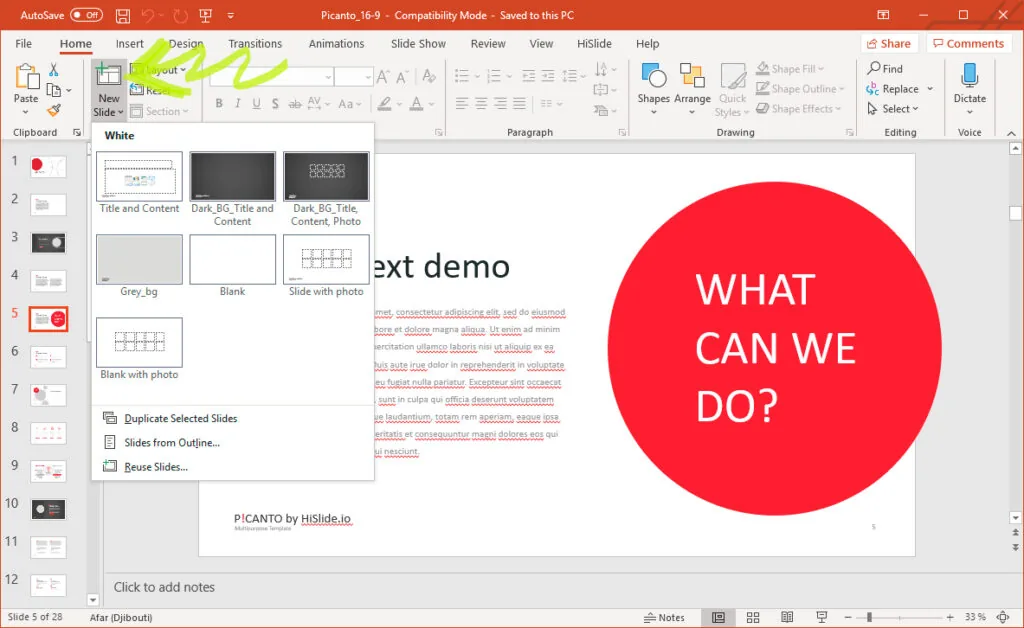Click the Save icon in title bar
The height and width of the screenshot is (628, 1024).
pos(122,15)
